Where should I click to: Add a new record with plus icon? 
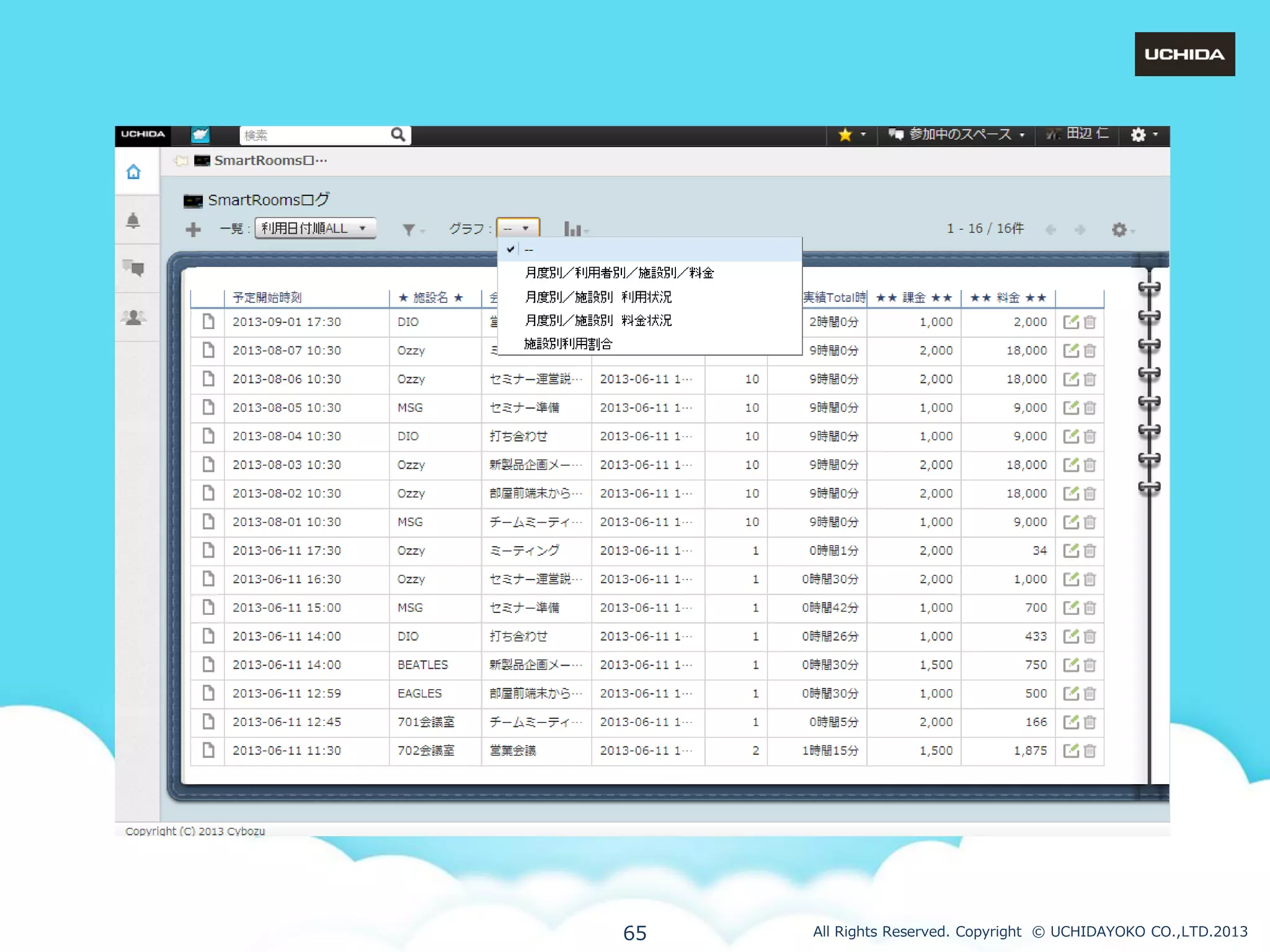coord(193,229)
